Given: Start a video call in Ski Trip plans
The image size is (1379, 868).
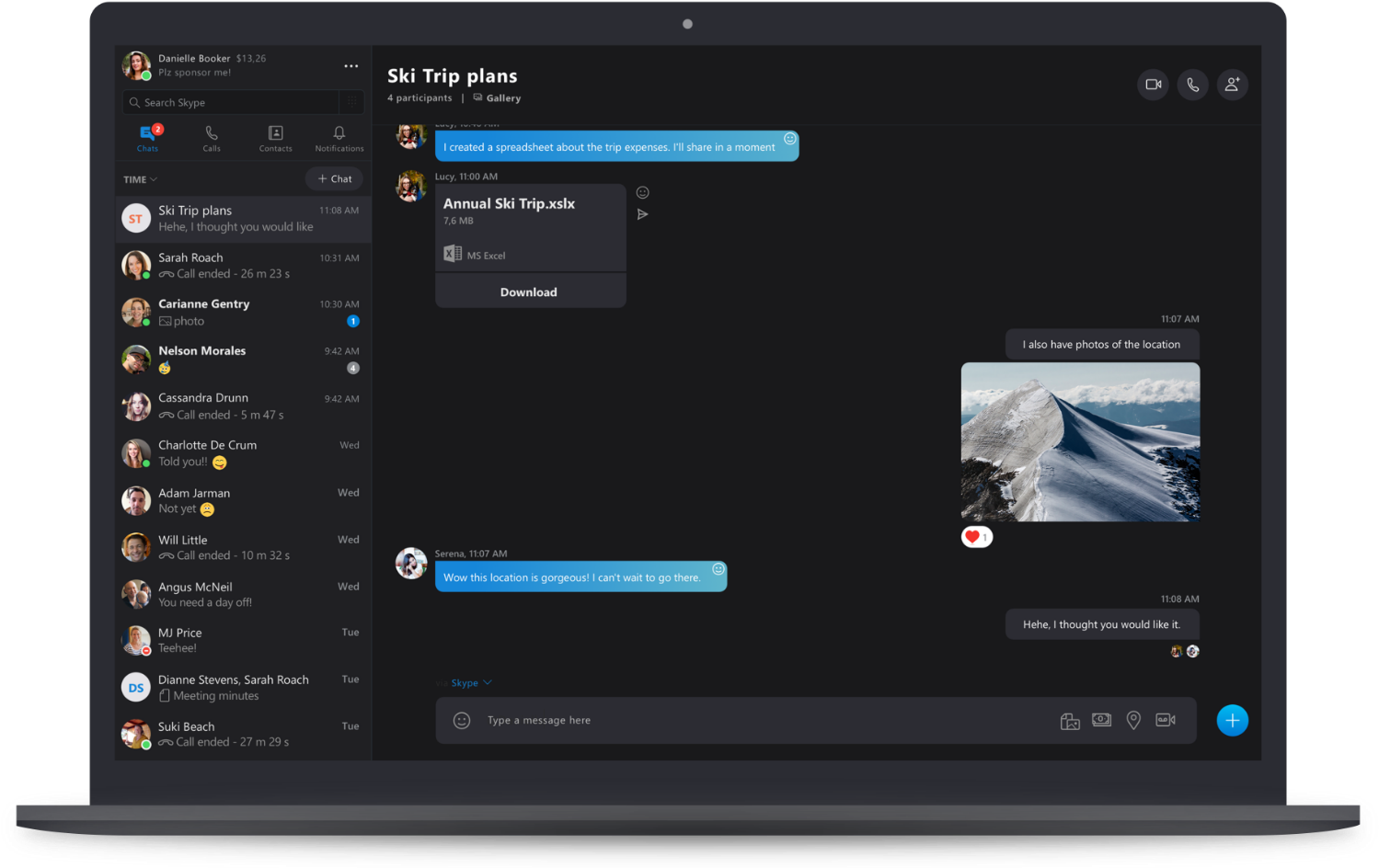Looking at the screenshot, I should point(1153,84).
